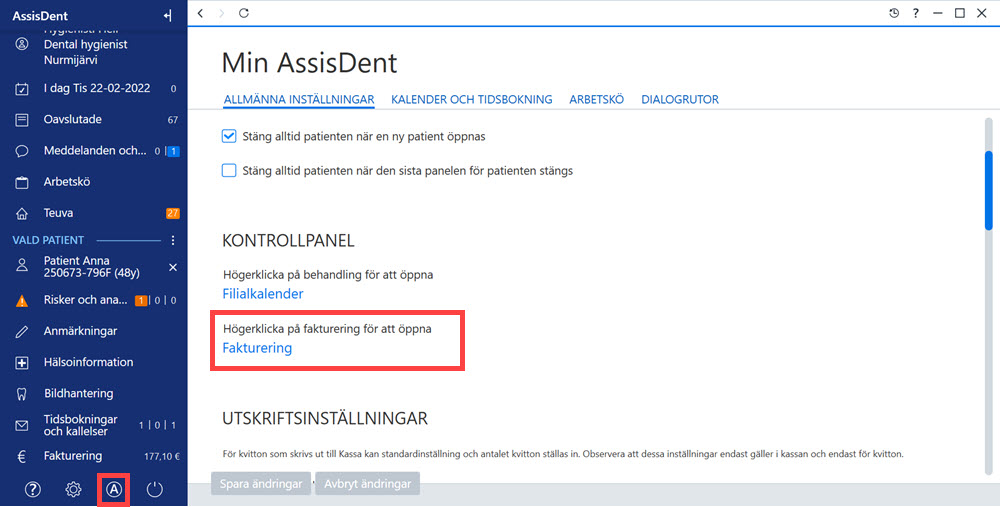Enable close patient when last panel closes
This screenshot has width=1000, height=507.
pos(229,170)
